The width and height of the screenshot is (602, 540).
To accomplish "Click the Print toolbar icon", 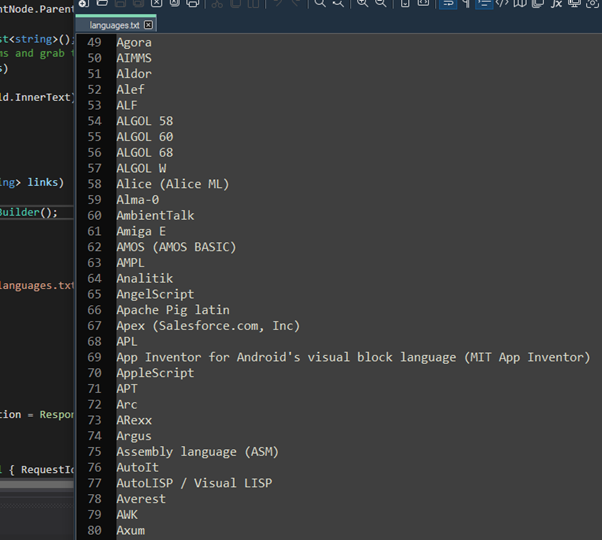I will [192, 3].
